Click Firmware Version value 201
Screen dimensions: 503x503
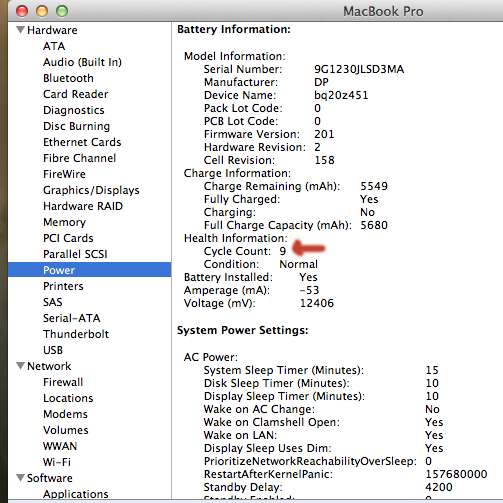point(324,134)
